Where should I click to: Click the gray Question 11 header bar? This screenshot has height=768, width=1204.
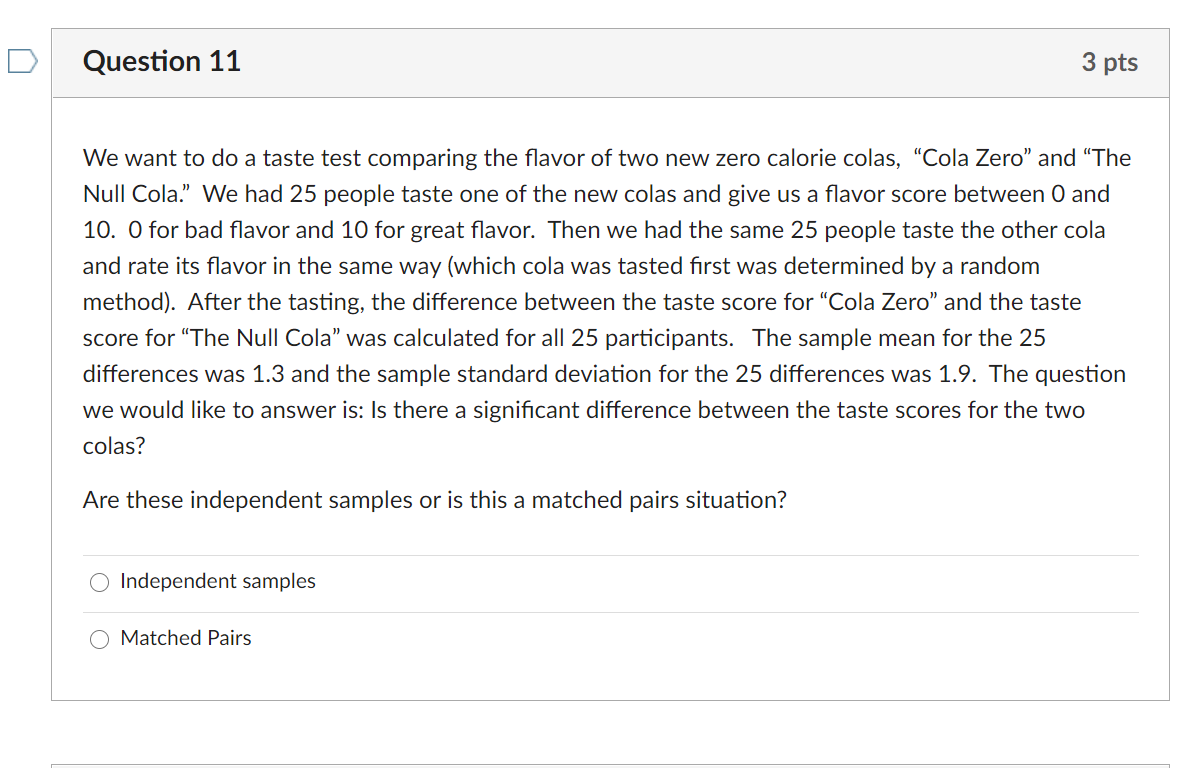(610, 63)
